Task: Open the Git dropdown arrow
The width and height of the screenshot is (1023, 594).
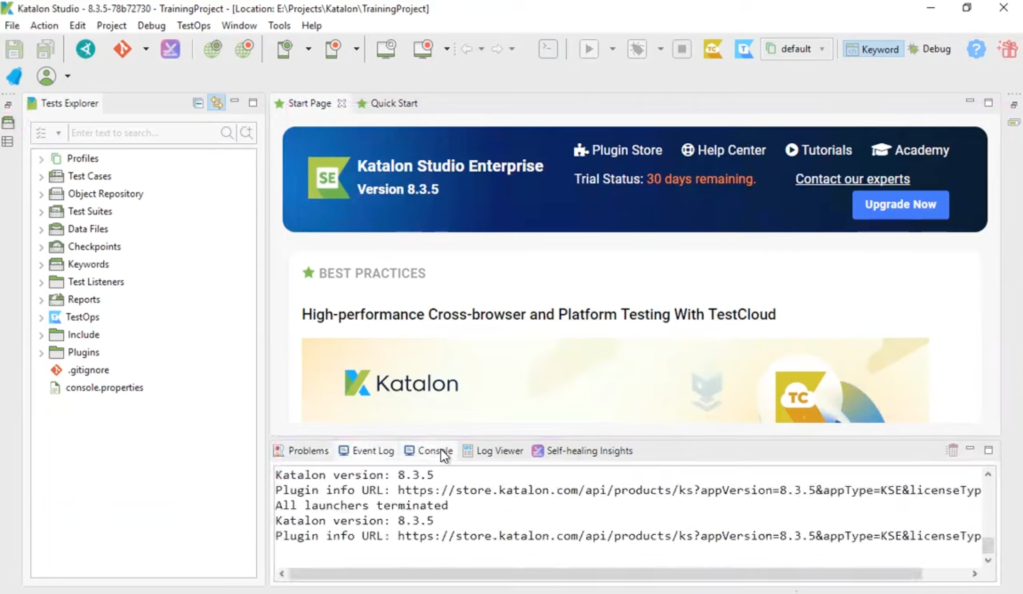Action: click(145, 49)
